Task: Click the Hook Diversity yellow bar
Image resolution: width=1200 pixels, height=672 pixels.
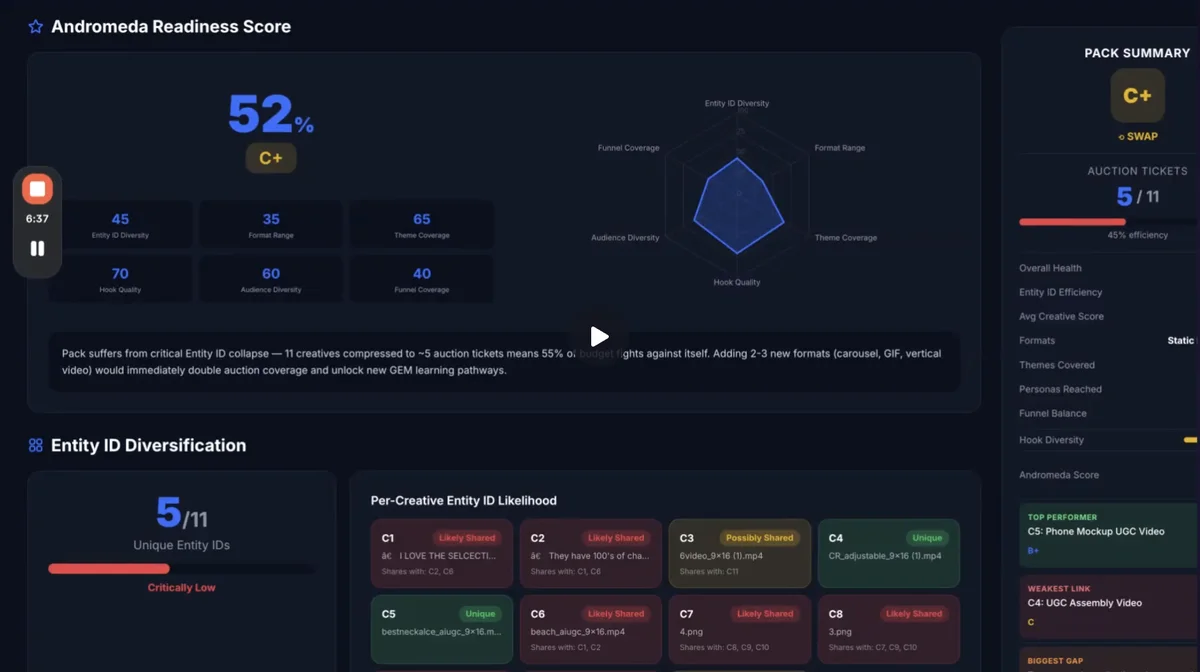Action: (x=1190, y=440)
